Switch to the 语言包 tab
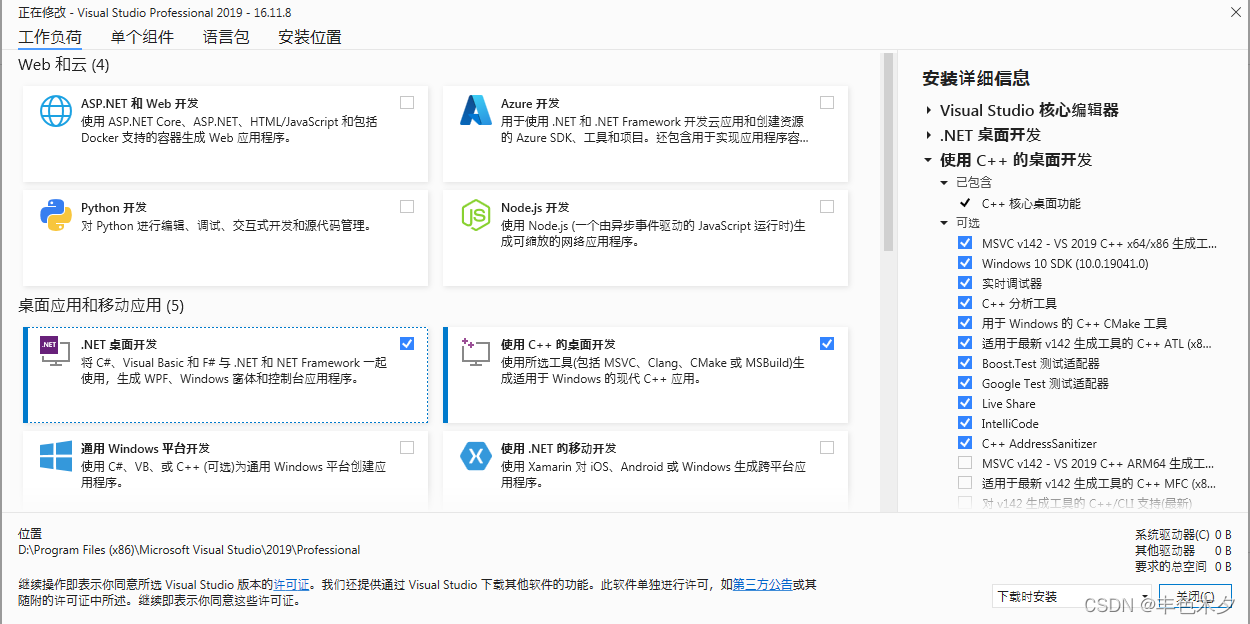Image resolution: width=1250 pixels, height=624 pixels. [x=226, y=37]
